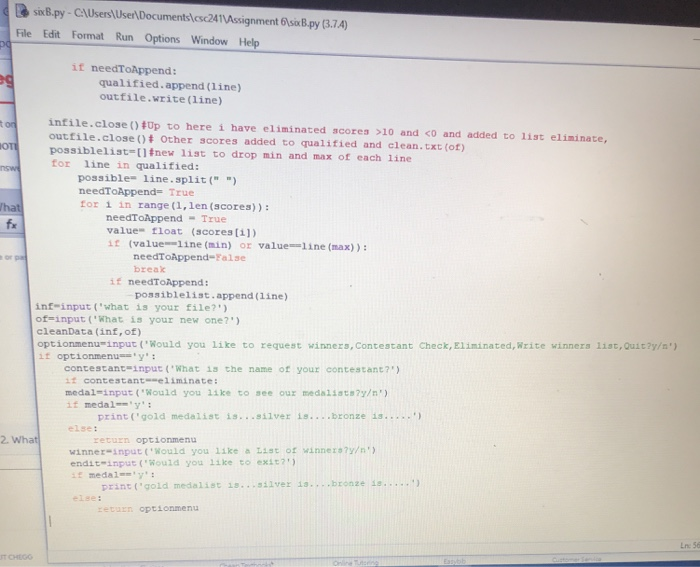This screenshot has height=567, width=700.
Task: Click the 'endit=input(...' line
Action: tap(183, 463)
